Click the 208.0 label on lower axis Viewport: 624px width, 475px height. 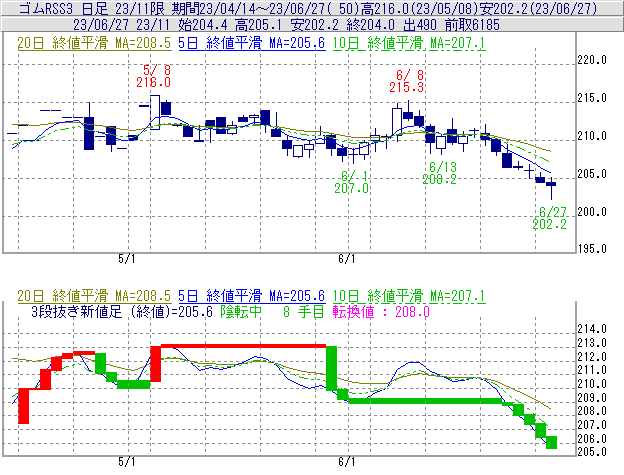click(592, 411)
